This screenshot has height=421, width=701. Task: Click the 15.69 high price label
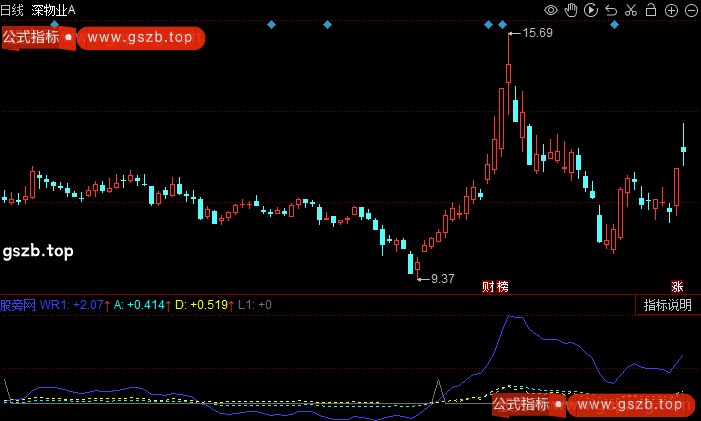[538, 33]
